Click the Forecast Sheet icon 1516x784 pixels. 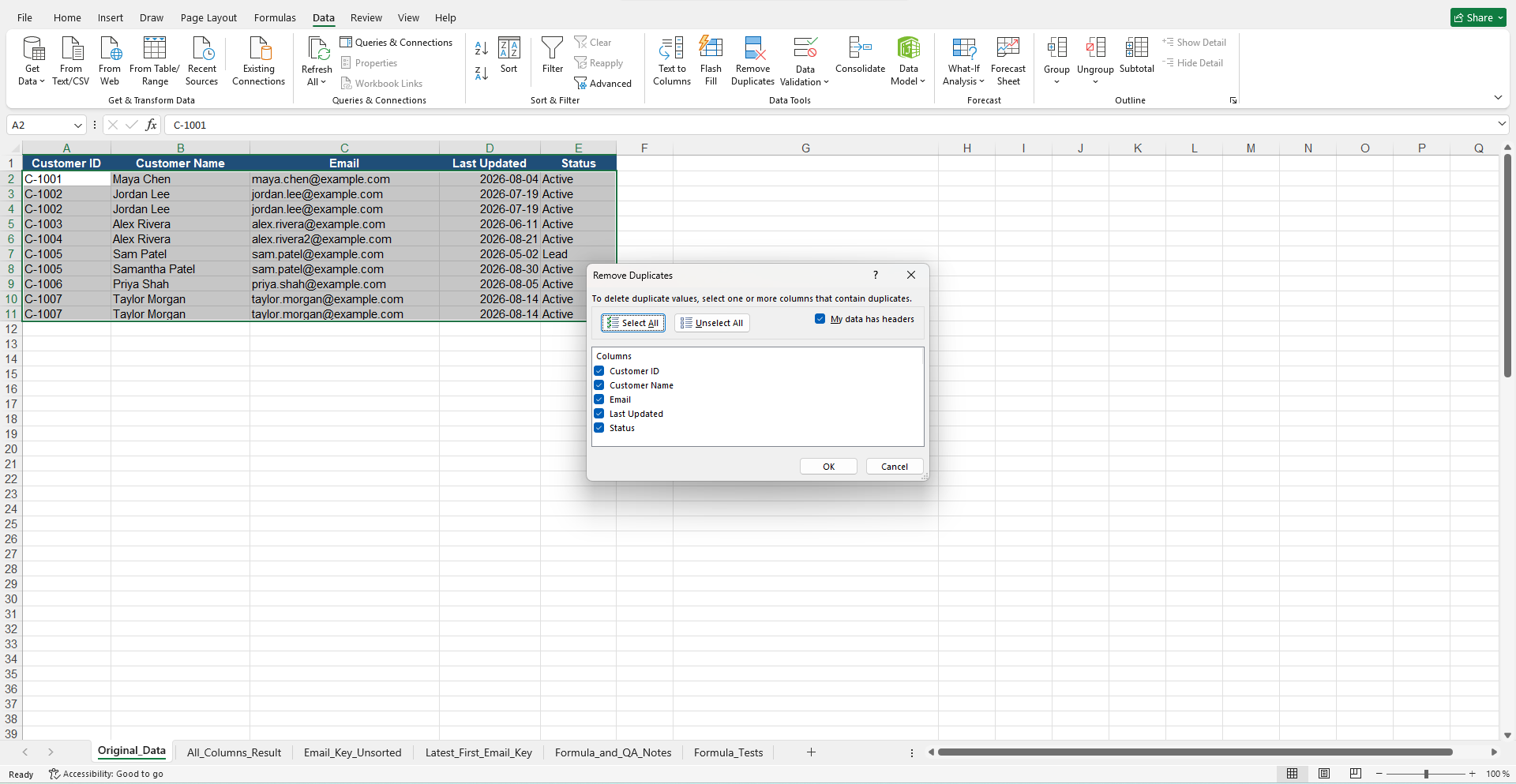1008,61
